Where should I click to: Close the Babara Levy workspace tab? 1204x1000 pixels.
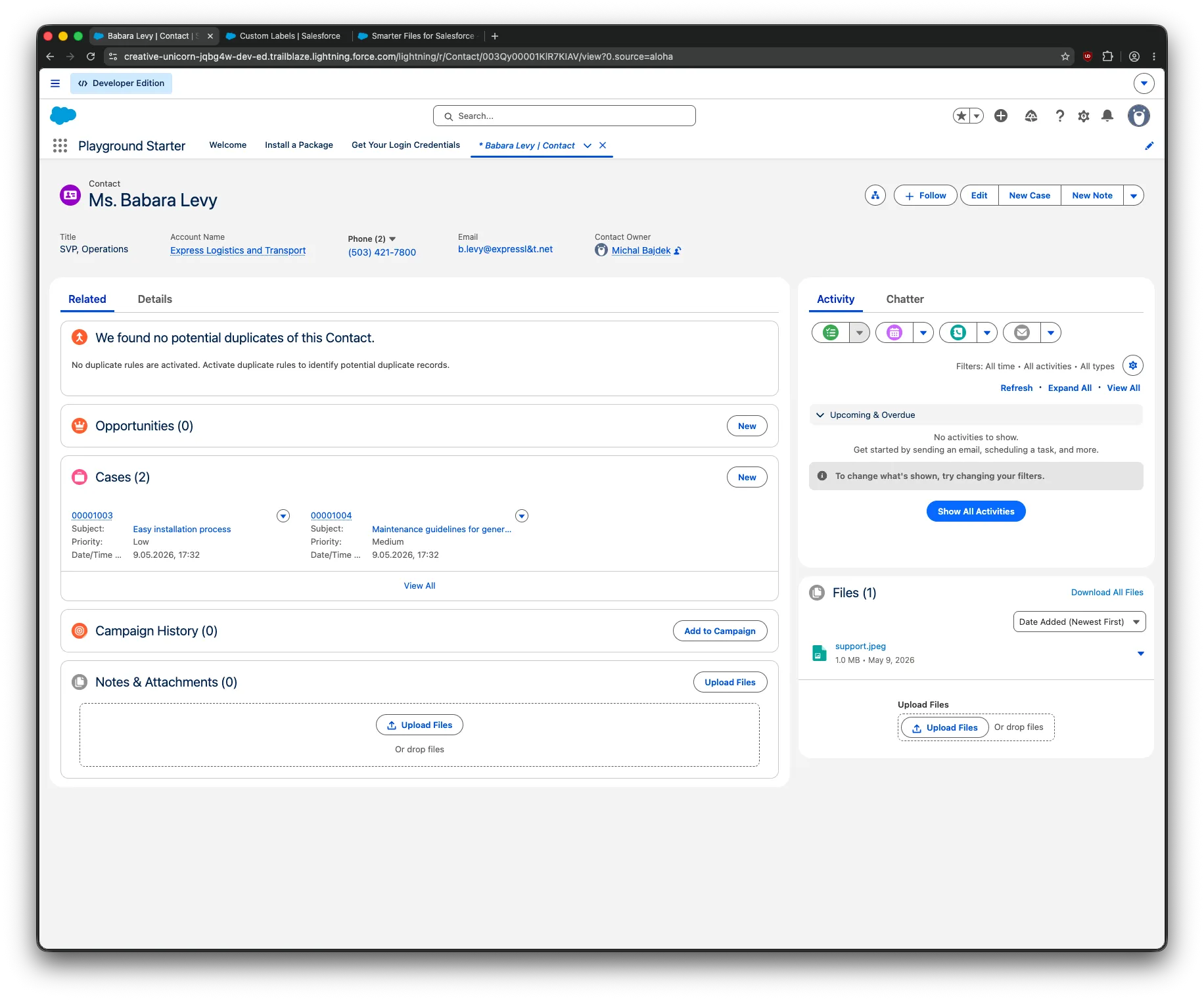(x=603, y=146)
